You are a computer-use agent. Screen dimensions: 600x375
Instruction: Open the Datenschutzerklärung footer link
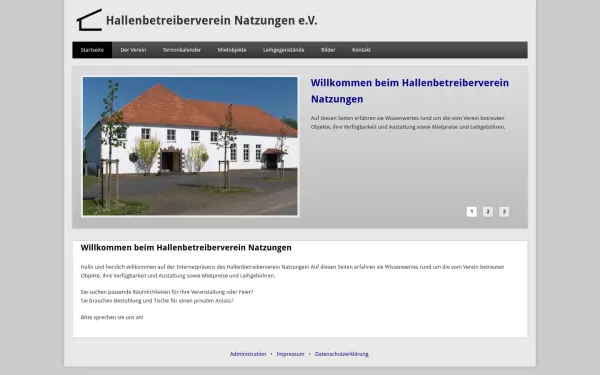coord(342,354)
